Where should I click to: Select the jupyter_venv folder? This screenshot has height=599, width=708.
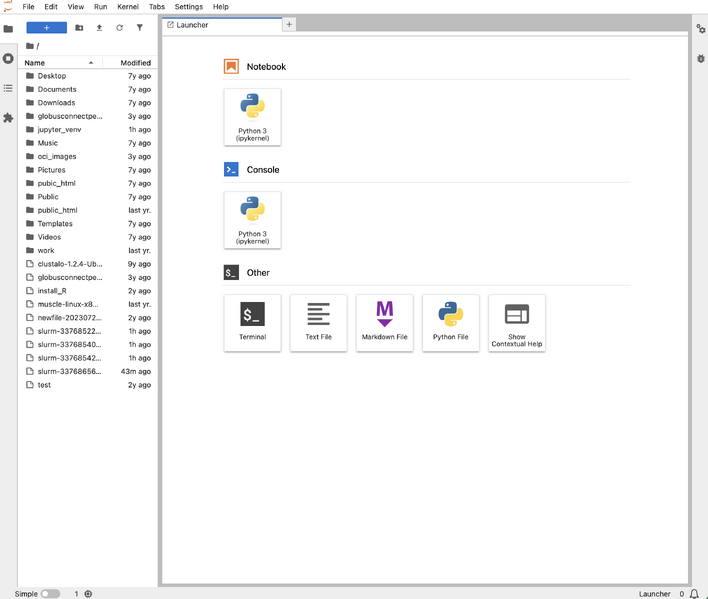(88, 130)
